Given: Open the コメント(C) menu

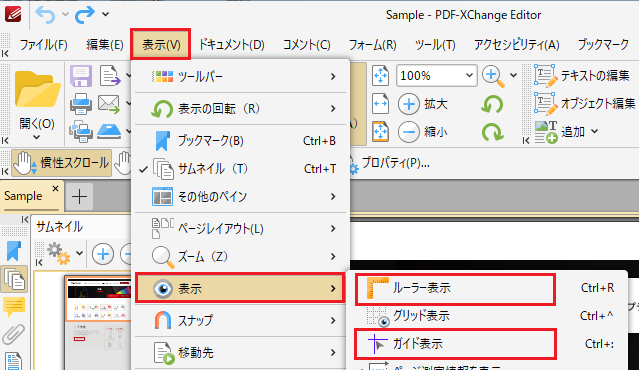Looking at the screenshot, I should [306, 44].
